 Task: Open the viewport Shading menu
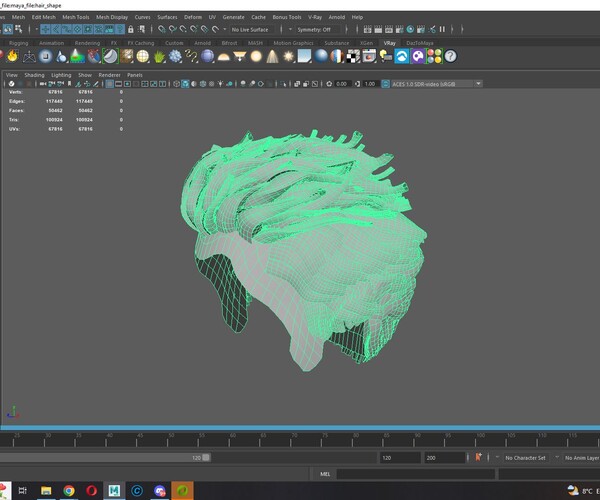click(34, 75)
